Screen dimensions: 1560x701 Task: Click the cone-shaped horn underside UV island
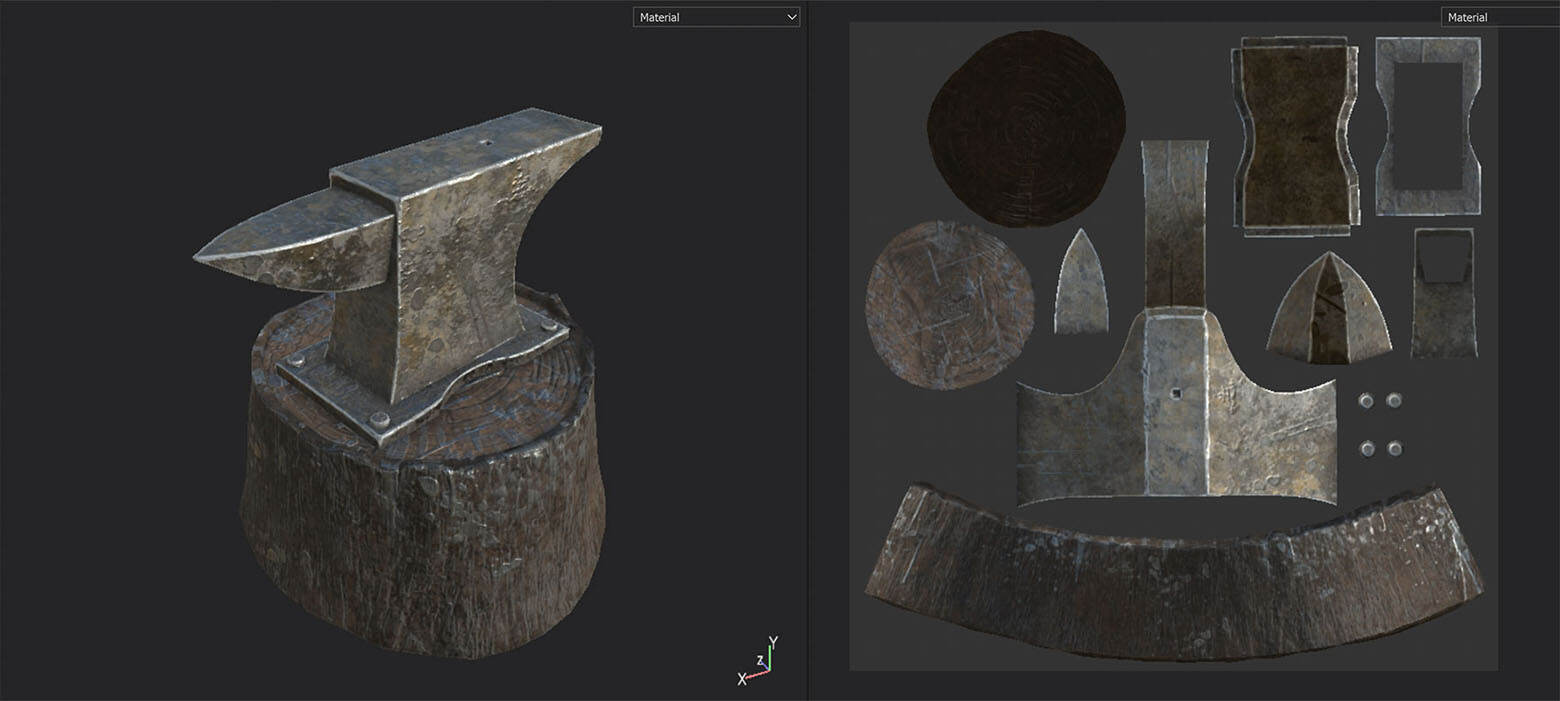pos(1329,310)
